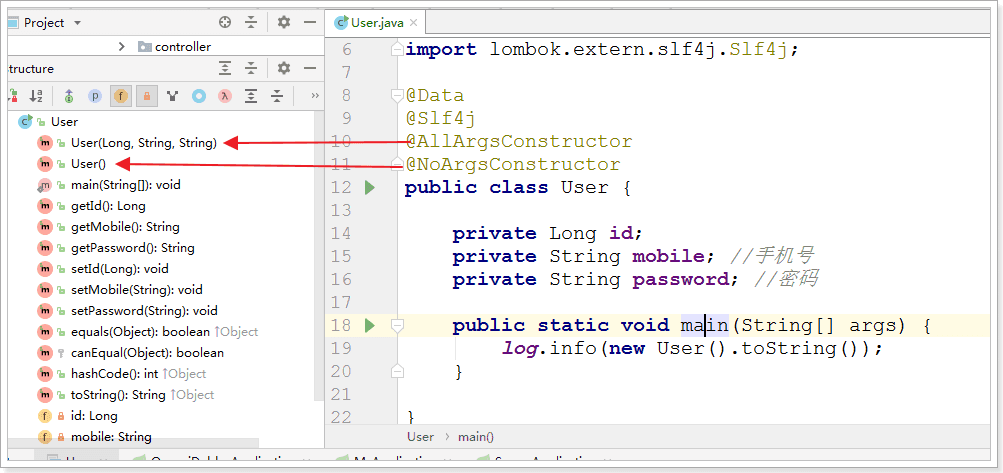Click run gutter icon beside main method
Image resolution: width=1003 pixels, height=473 pixels.
[x=369, y=325]
